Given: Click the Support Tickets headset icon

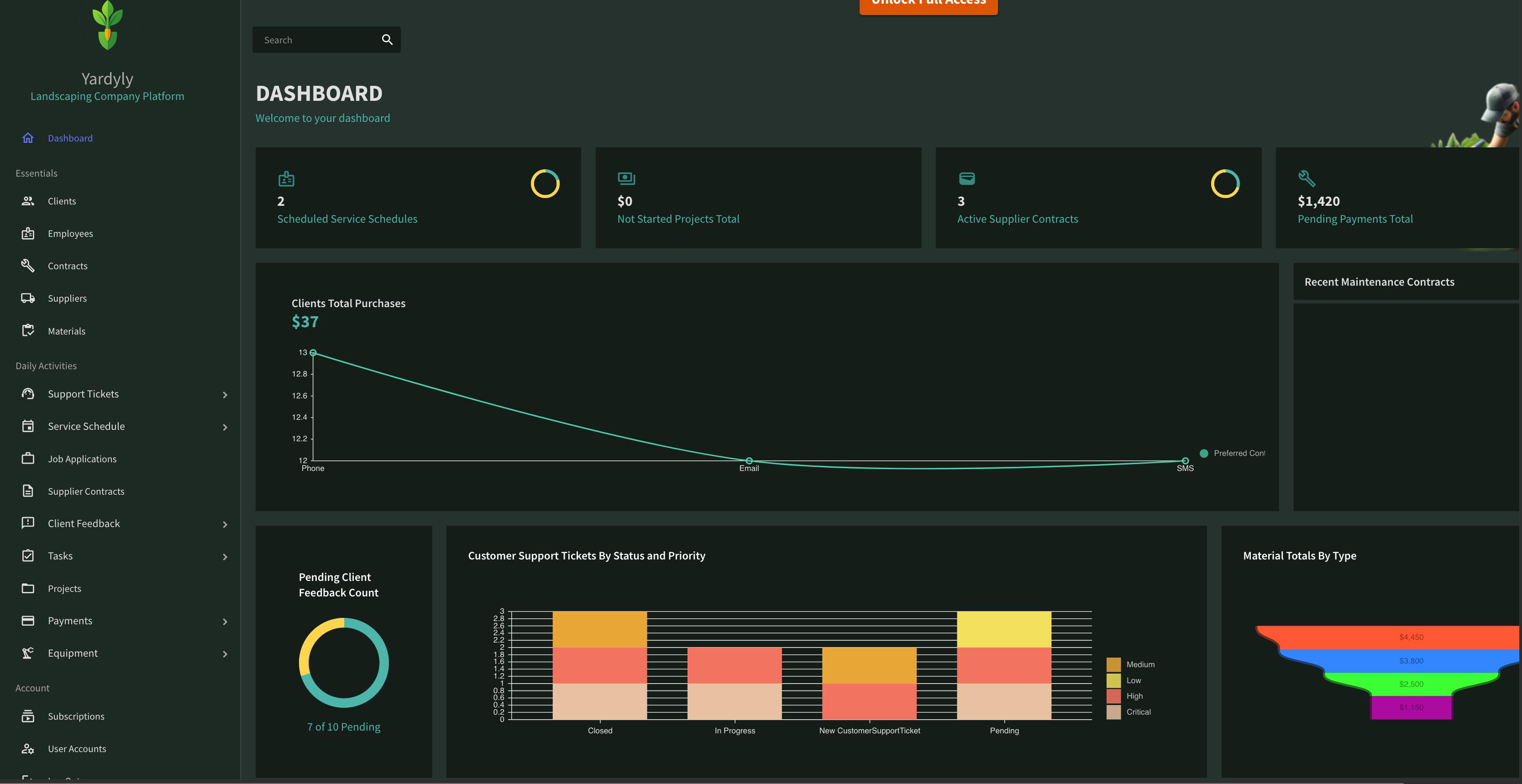Looking at the screenshot, I should pyautogui.click(x=28, y=393).
